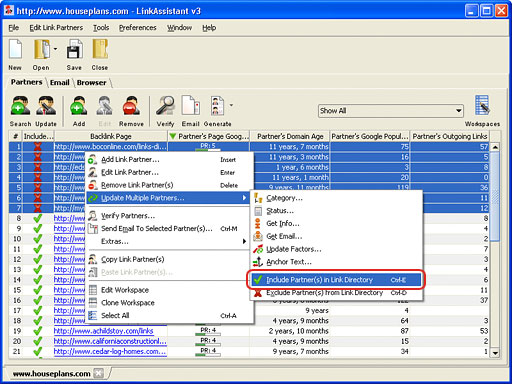Click Get Info in the submenu

337,223
